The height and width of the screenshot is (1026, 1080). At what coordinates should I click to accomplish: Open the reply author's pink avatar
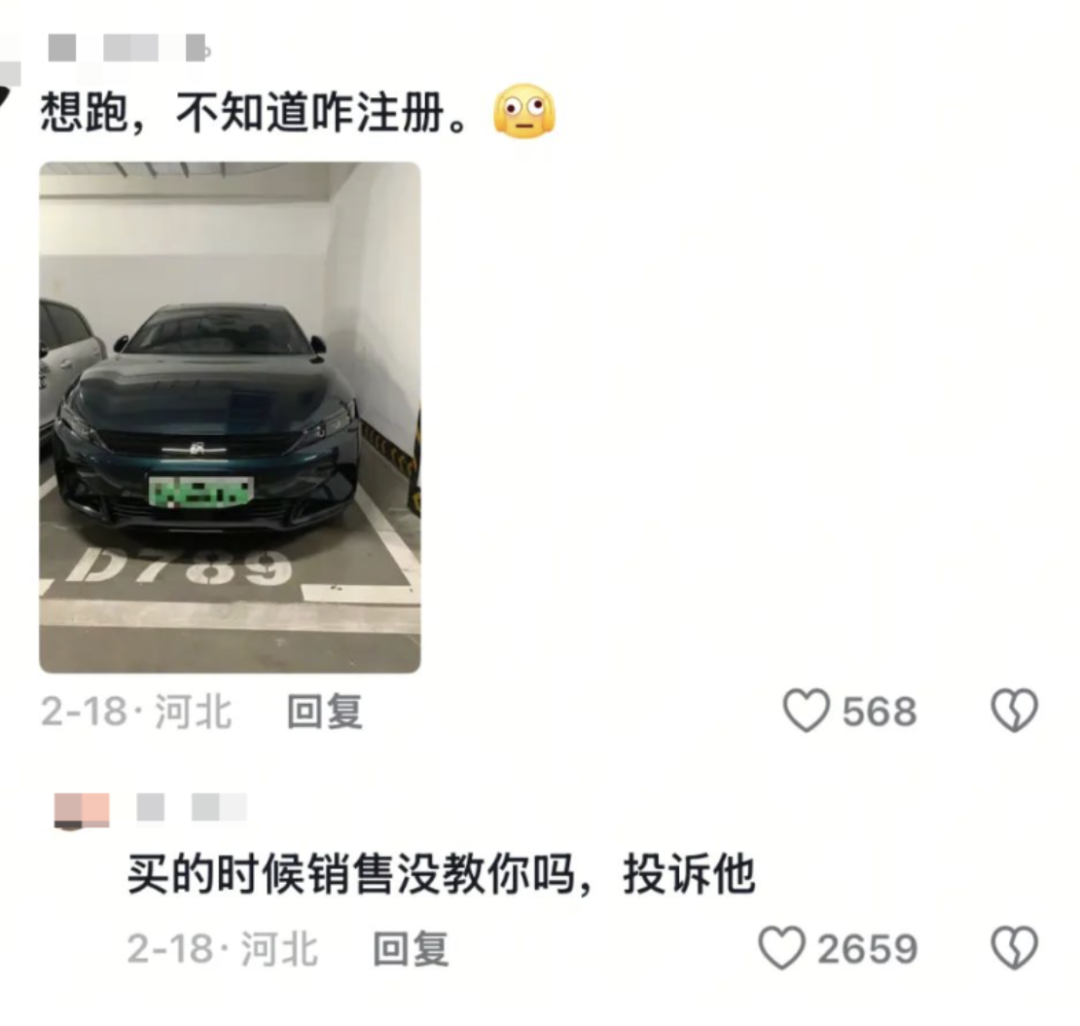coord(81,810)
